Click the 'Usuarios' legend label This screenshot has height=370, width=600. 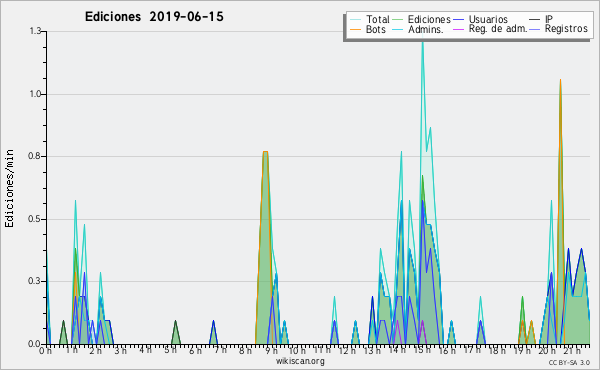click(488, 19)
